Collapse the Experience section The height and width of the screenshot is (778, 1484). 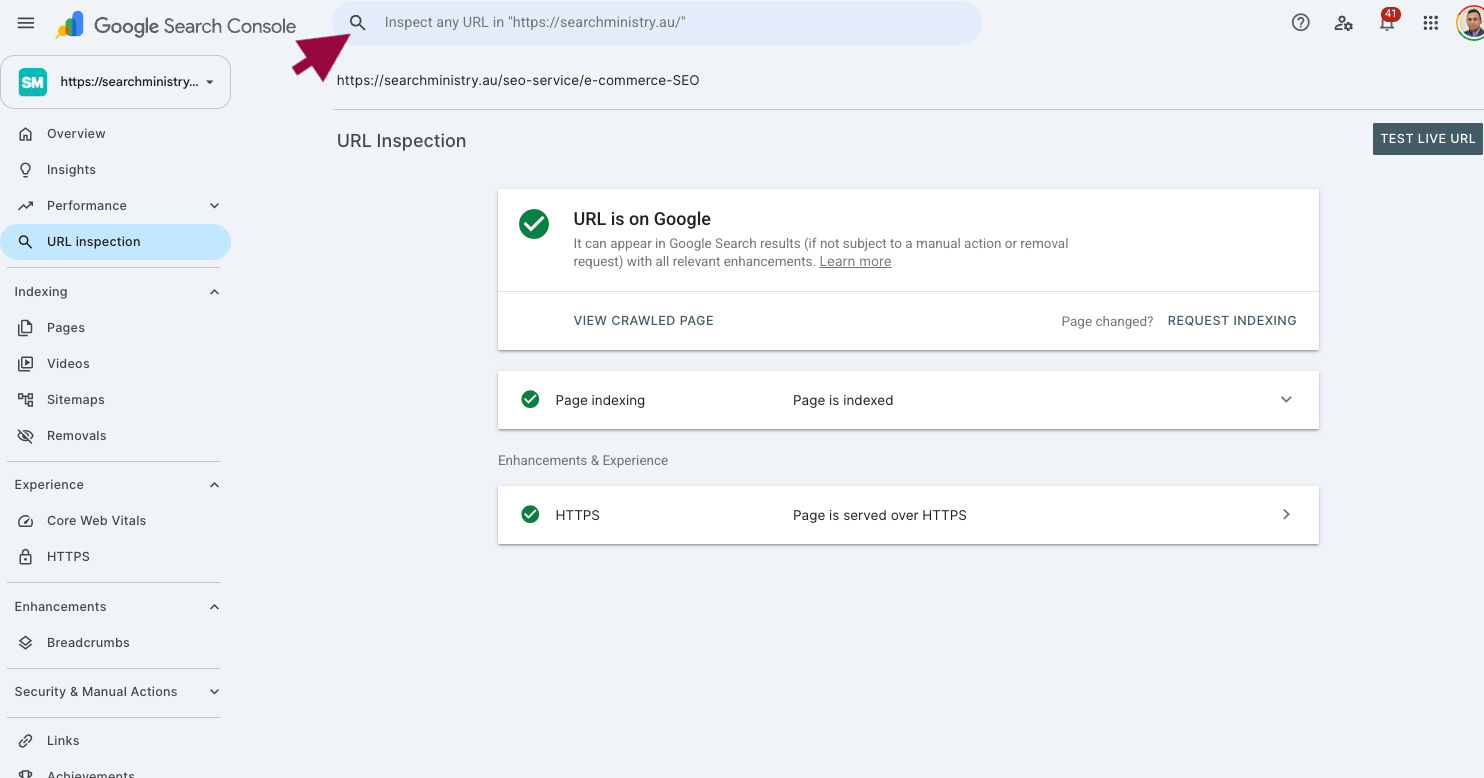click(x=214, y=485)
